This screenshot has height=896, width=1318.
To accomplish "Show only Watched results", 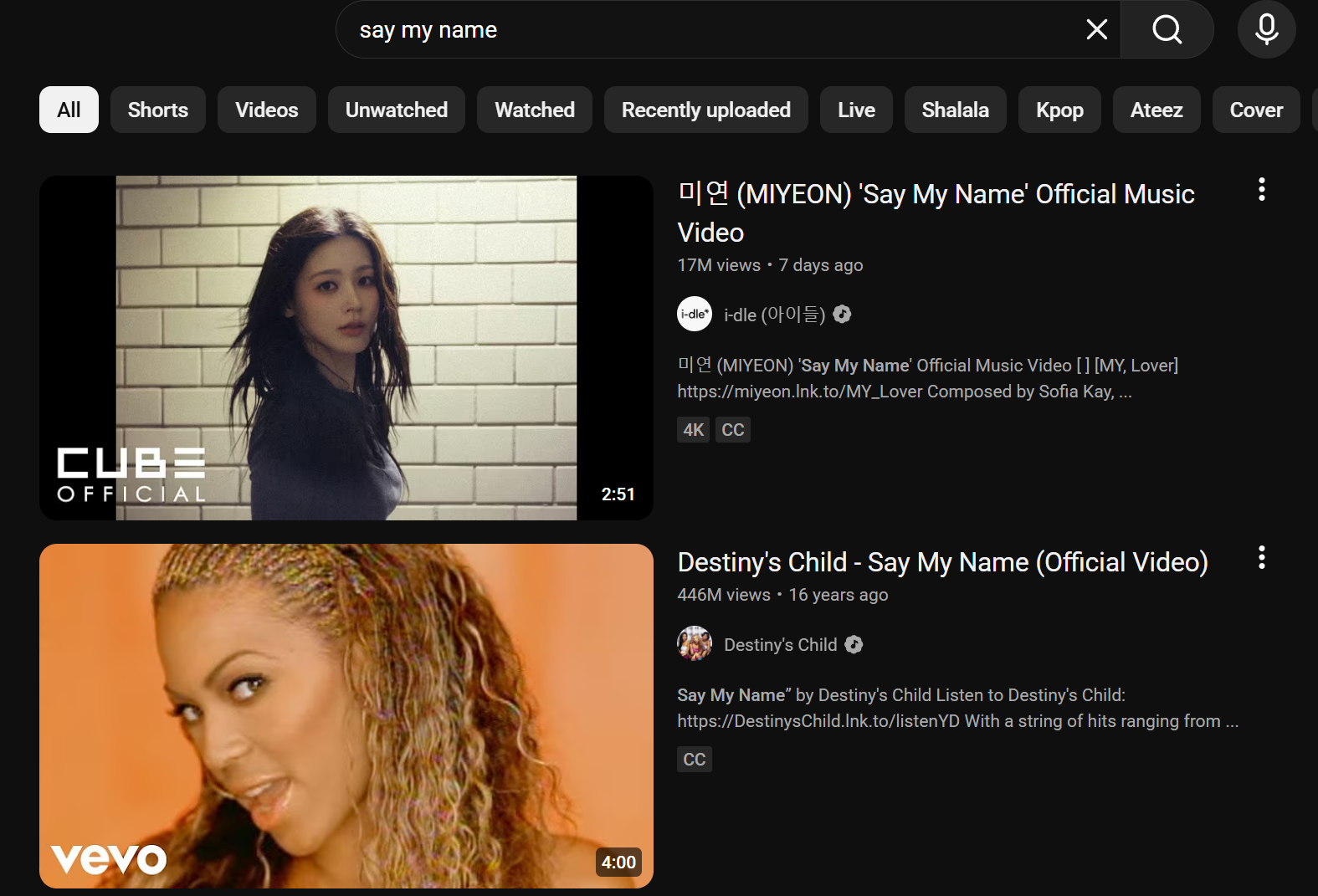I will [x=535, y=110].
